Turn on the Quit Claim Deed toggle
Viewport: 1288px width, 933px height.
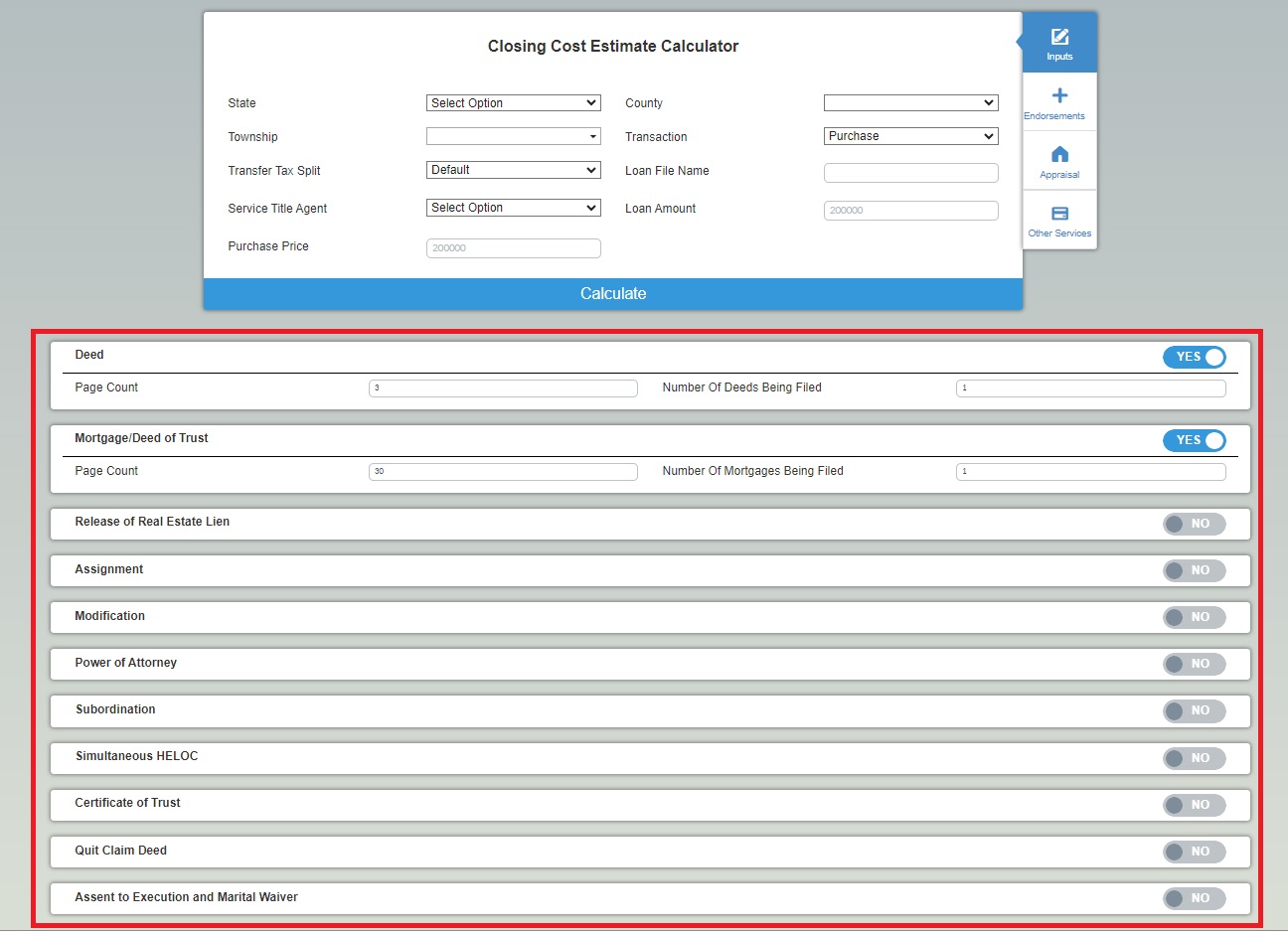tap(1194, 852)
